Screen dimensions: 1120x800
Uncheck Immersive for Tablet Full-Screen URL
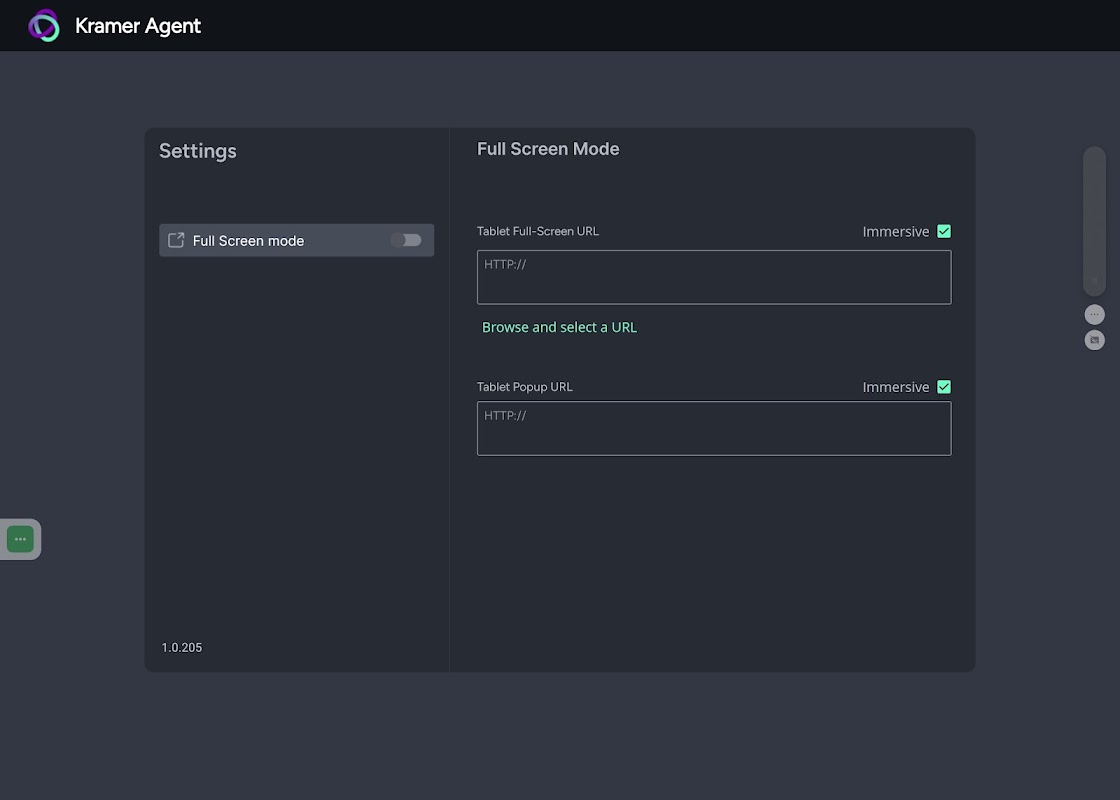(944, 231)
